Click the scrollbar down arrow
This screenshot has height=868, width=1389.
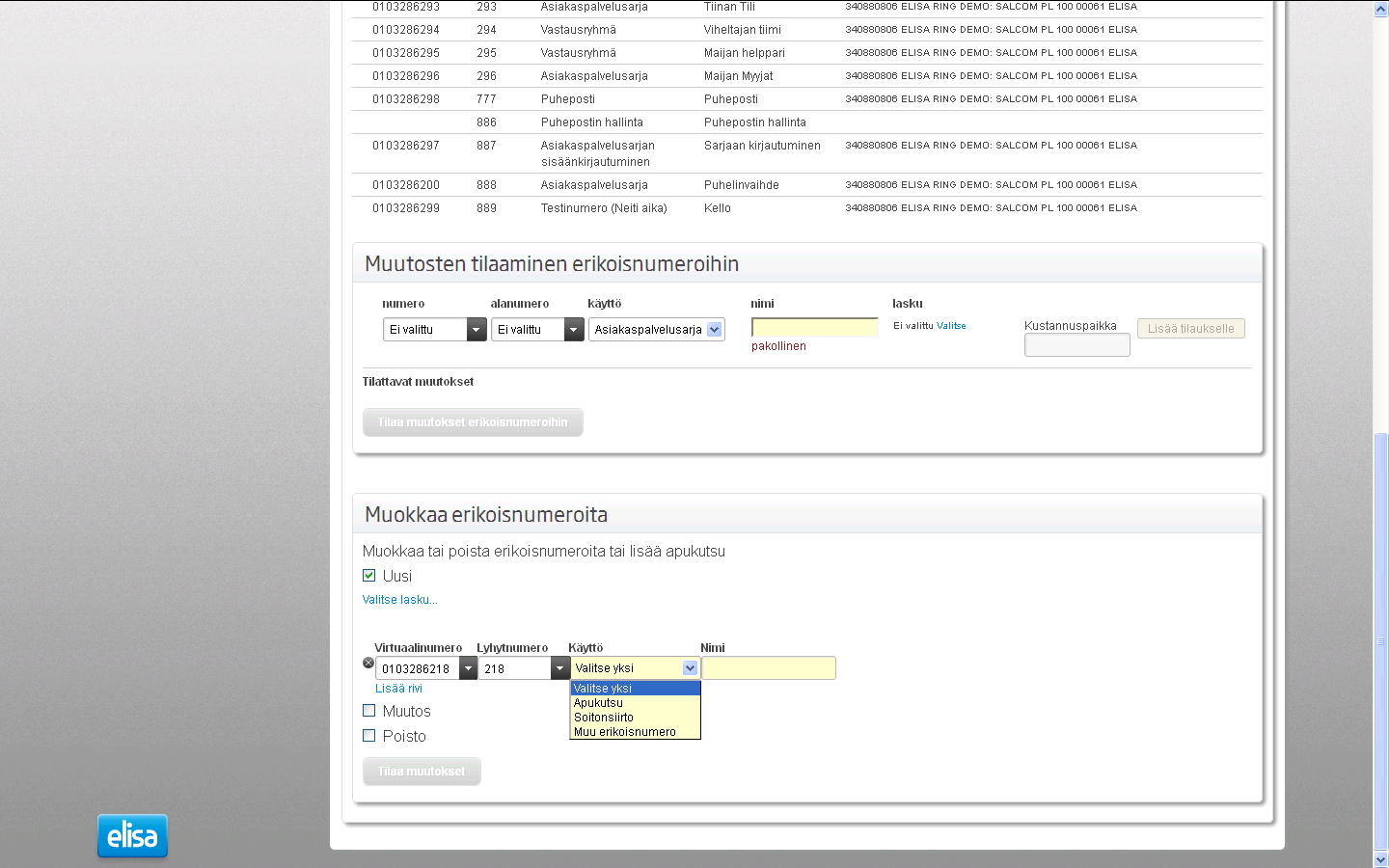[x=1380, y=859]
